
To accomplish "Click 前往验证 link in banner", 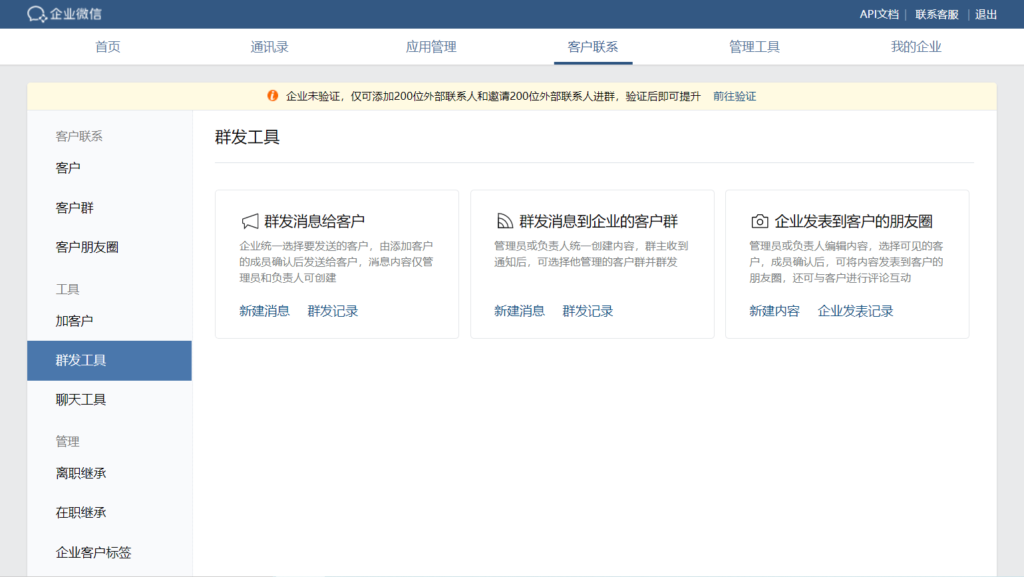I will coord(735,97).
